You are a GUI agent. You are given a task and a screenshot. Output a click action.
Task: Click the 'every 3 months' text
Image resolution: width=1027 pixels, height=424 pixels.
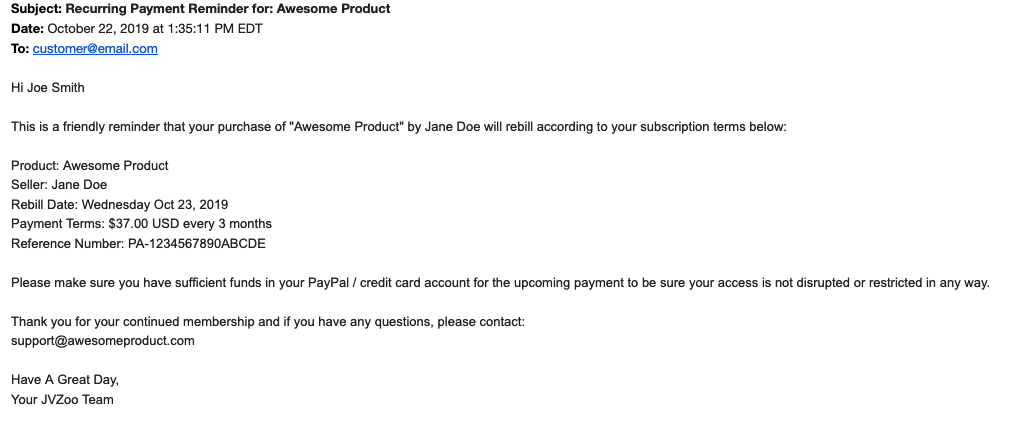[227, 224]
